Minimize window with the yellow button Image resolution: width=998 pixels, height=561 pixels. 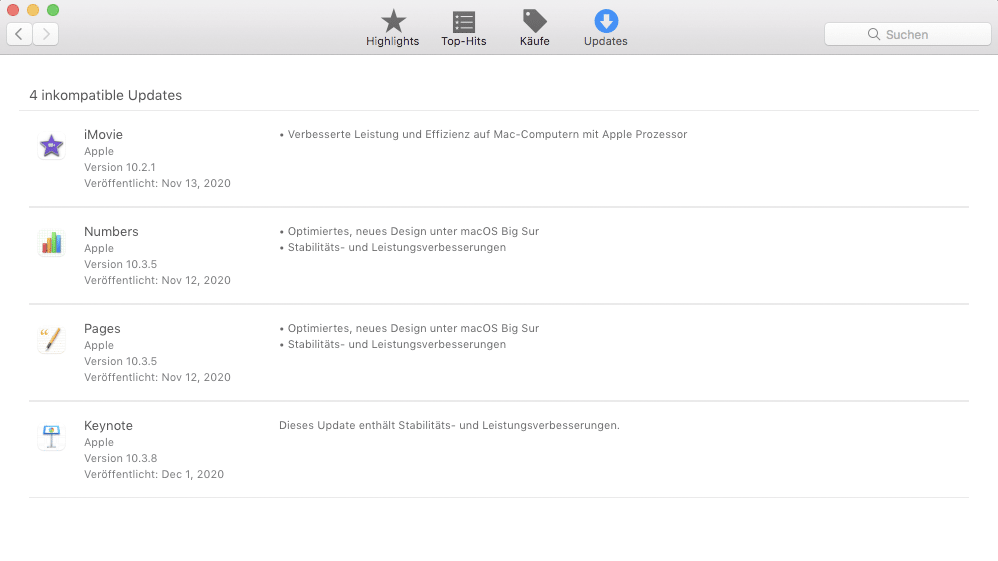tap(33, 10)
